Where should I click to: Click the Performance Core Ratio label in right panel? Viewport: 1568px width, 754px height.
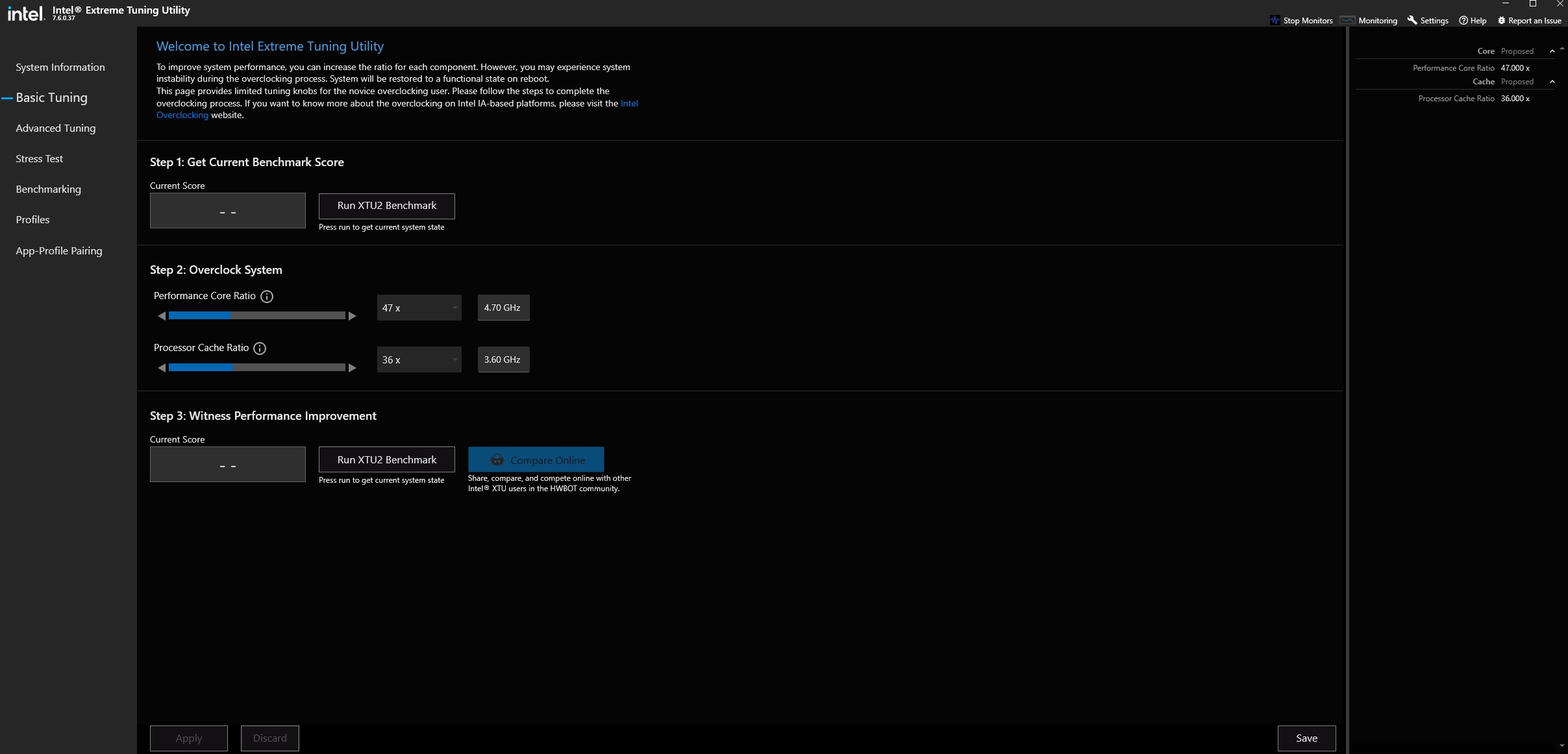(x=1454, y=68)
